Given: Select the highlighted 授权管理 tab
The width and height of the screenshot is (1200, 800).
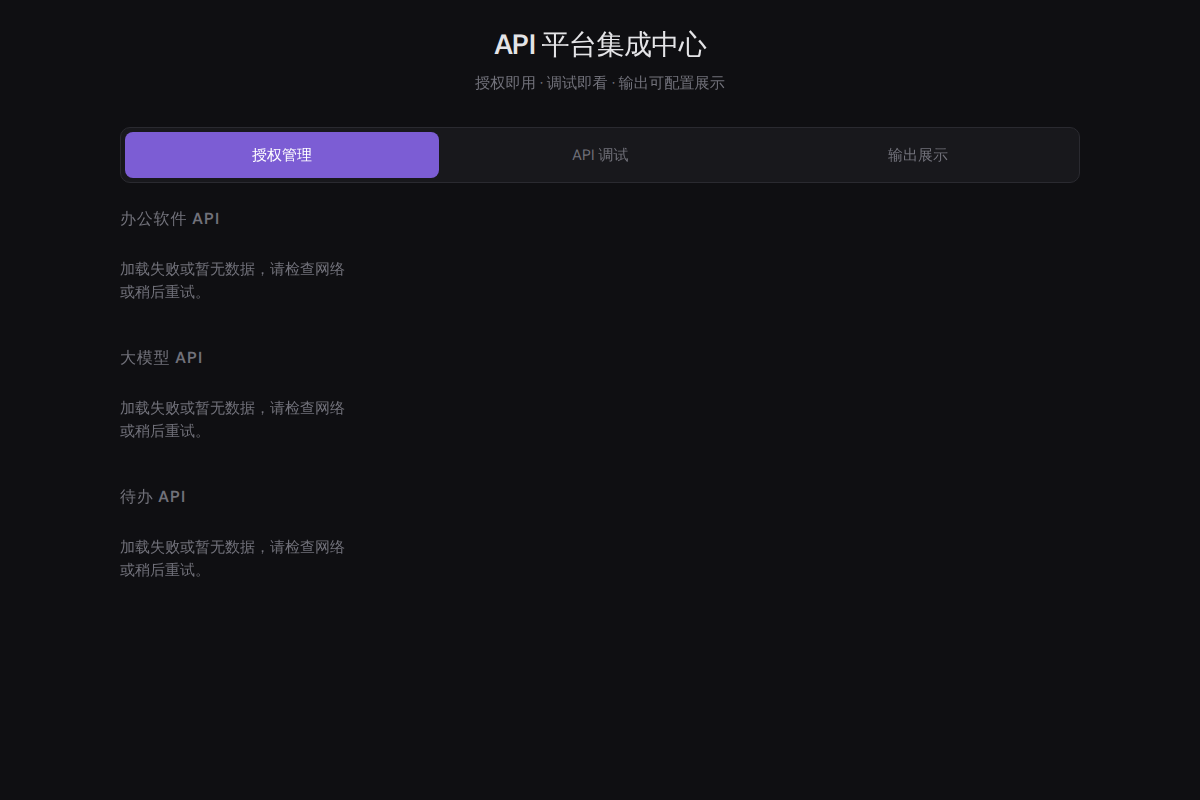Looking at the screenshot, I should point(281,155).
